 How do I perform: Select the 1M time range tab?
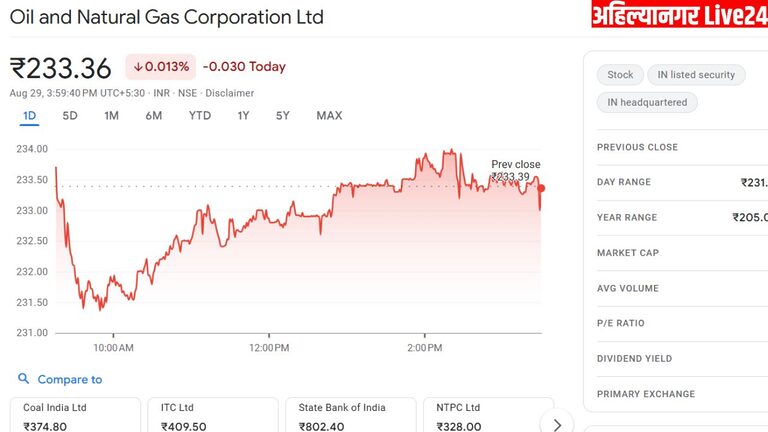[111, 116]
